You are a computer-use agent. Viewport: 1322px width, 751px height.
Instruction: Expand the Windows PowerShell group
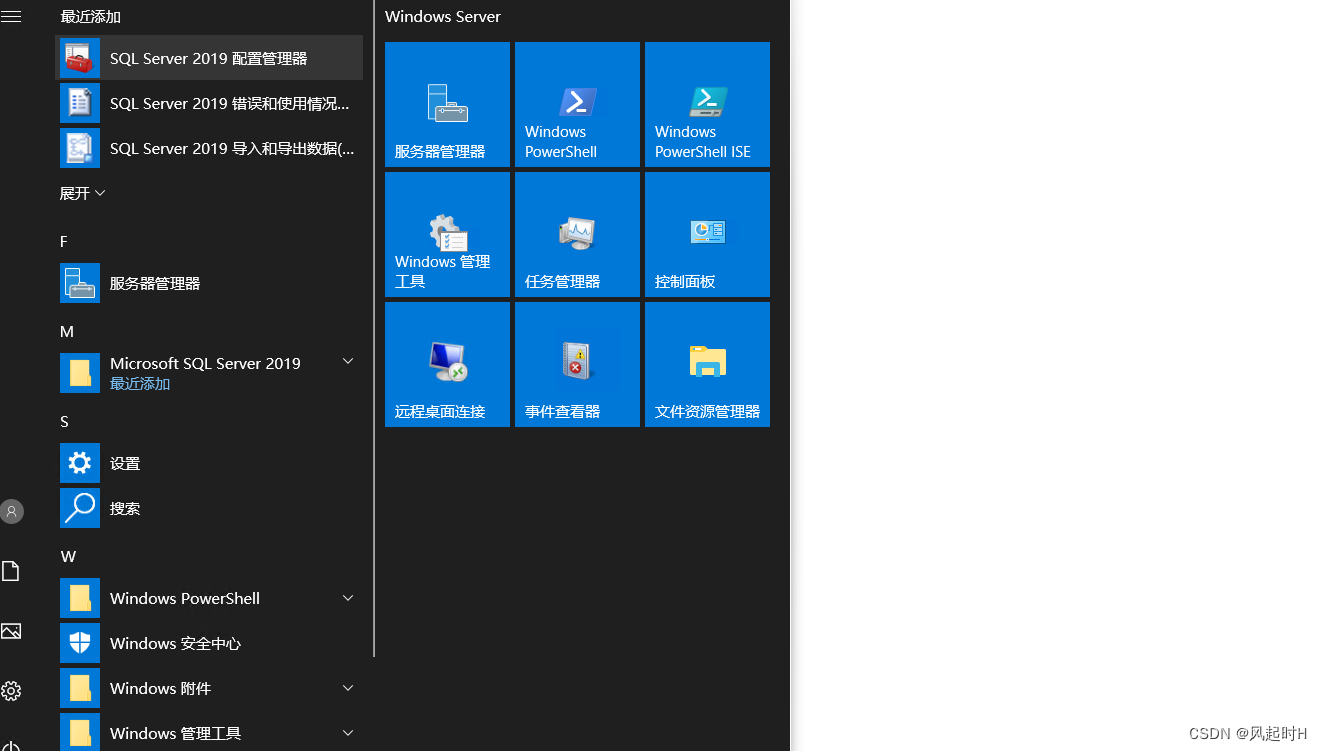(347, 597)
